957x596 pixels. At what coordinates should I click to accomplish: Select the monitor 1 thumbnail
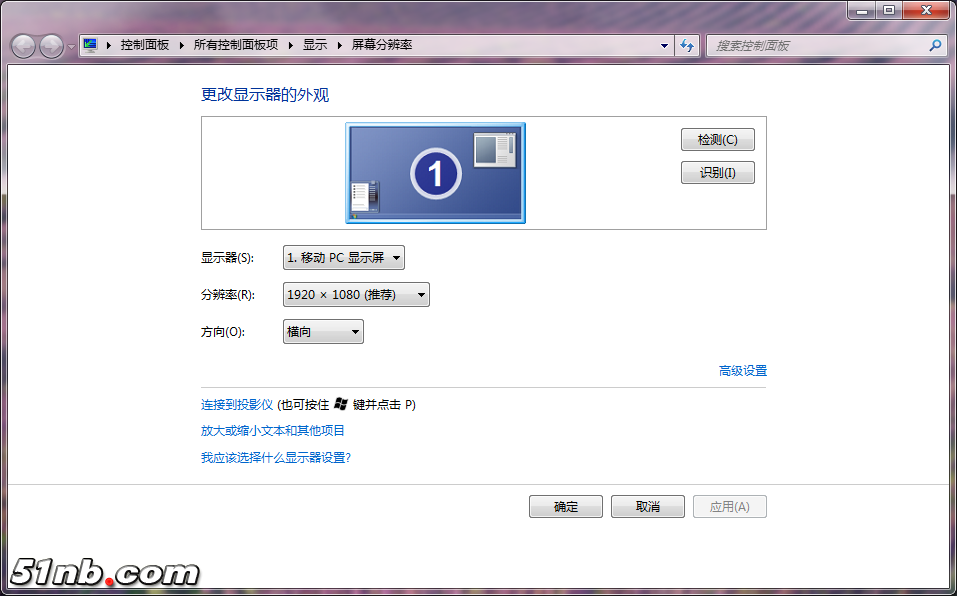pyautogui.click(x=435, y=173)
